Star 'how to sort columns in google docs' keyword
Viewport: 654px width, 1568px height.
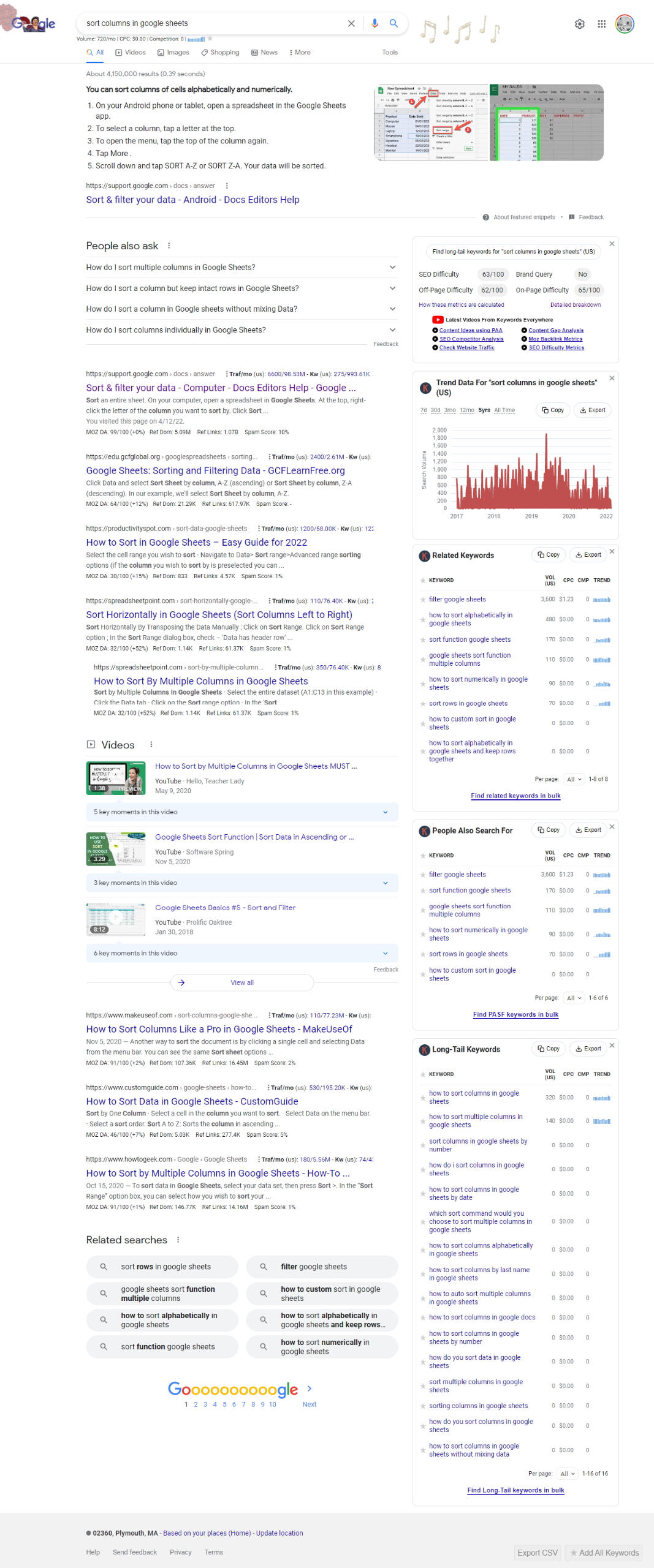pos(423,1317)
